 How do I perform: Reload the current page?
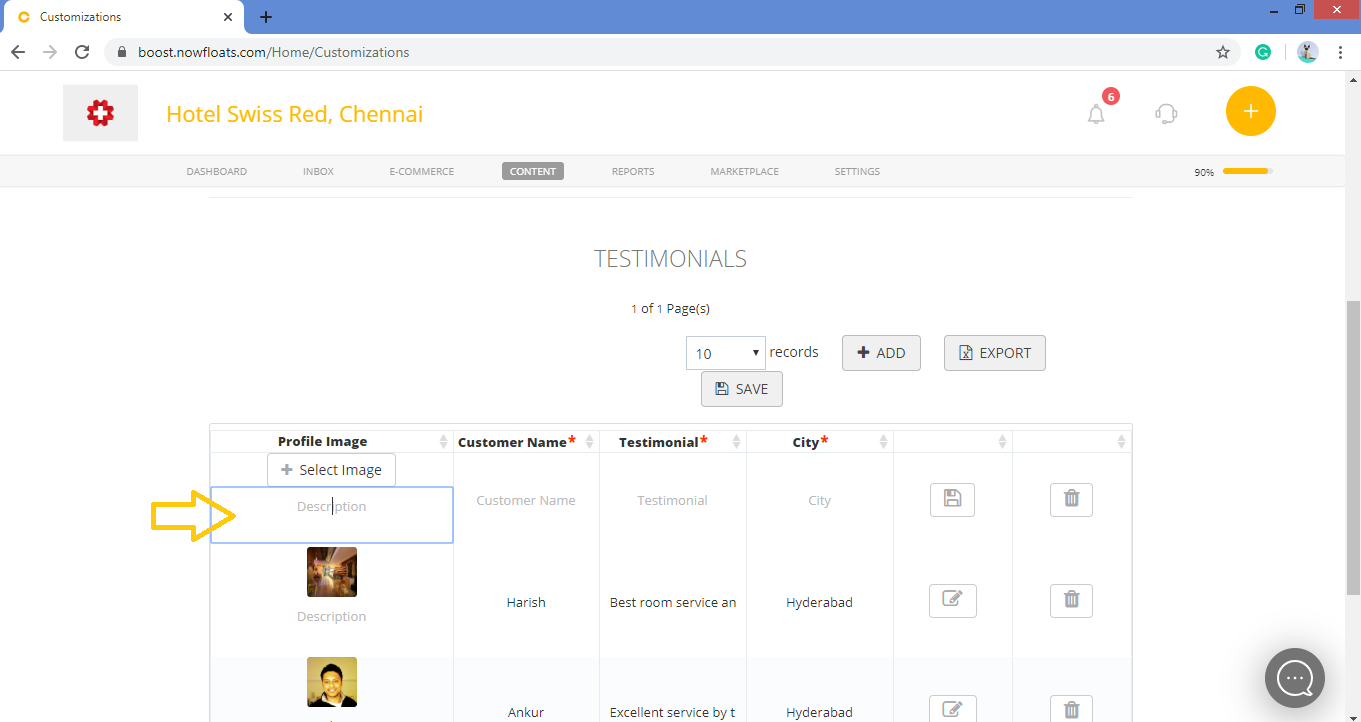pos(82,52)
